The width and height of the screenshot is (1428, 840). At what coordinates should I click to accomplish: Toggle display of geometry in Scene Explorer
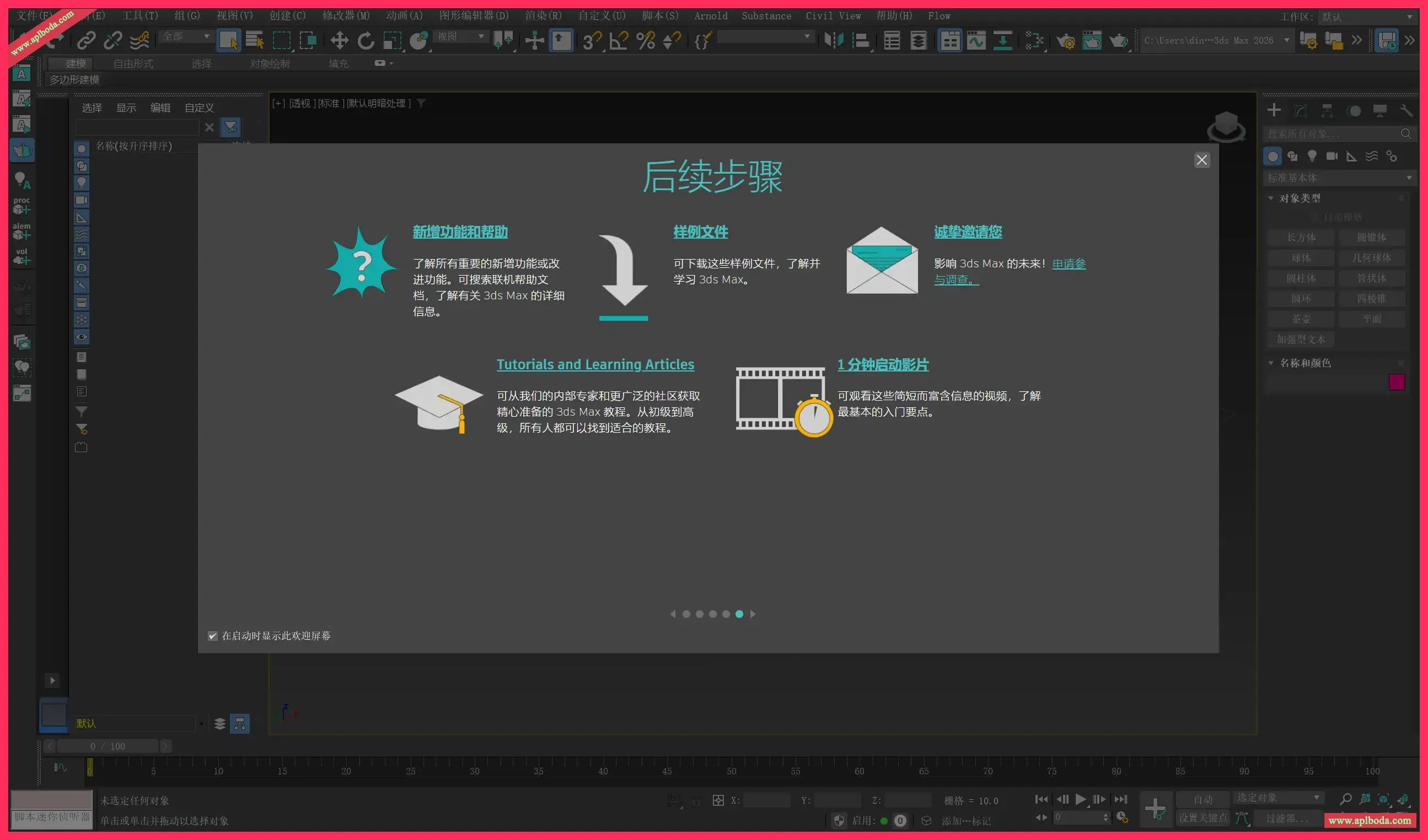(x=82, y=149)
